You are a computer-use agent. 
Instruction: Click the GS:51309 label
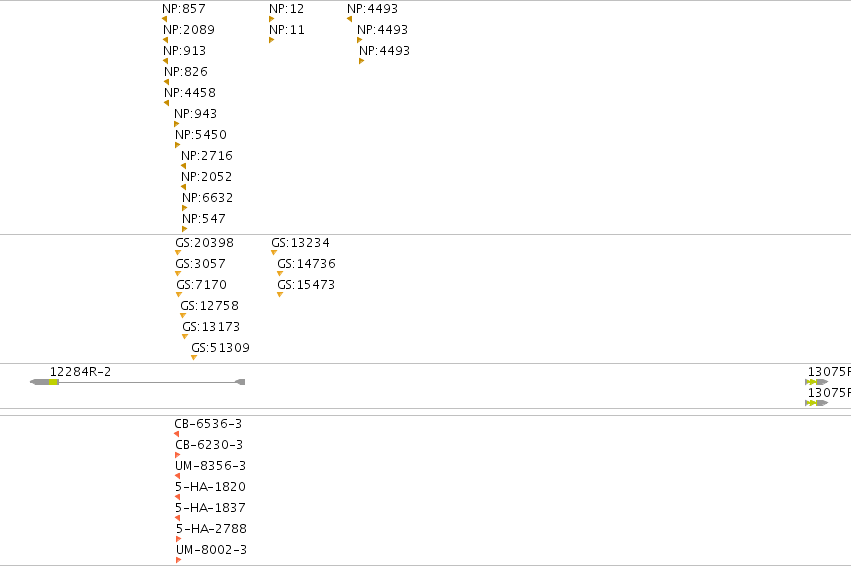[x=220, y=347]
